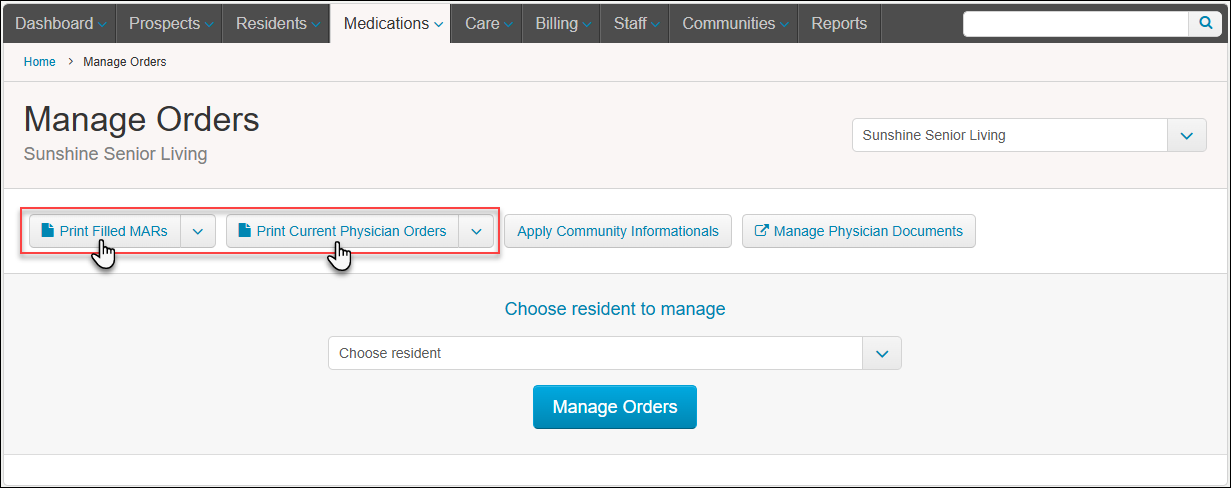
Task: Click the Choose resident field
Action: [595, 353]
